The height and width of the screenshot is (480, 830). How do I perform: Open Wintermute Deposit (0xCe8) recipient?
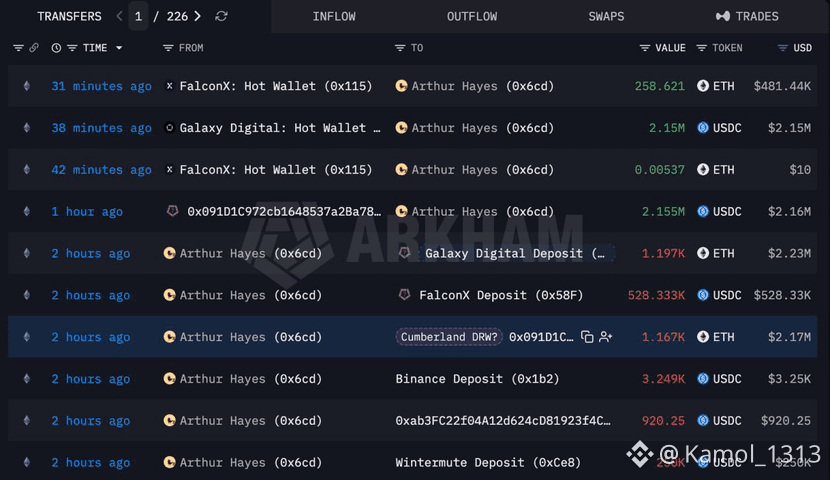click(x=488, y=463)
